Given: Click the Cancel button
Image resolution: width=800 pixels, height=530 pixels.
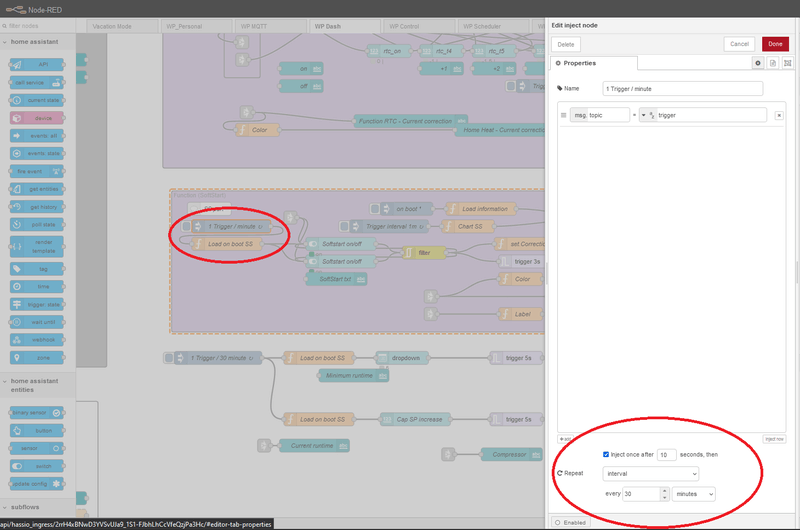Looking at the screenshot, I should [739, 44].
